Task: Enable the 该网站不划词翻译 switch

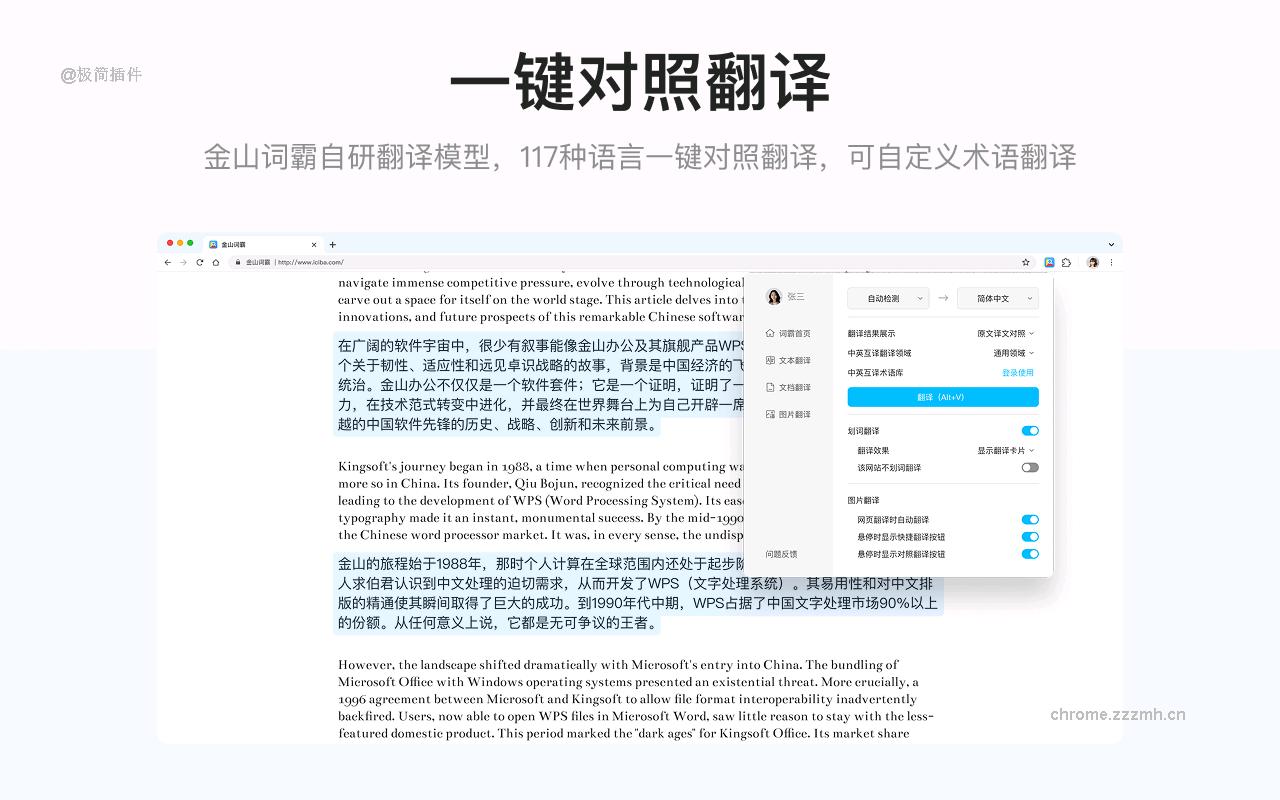Action: (x=1030, y=467)
